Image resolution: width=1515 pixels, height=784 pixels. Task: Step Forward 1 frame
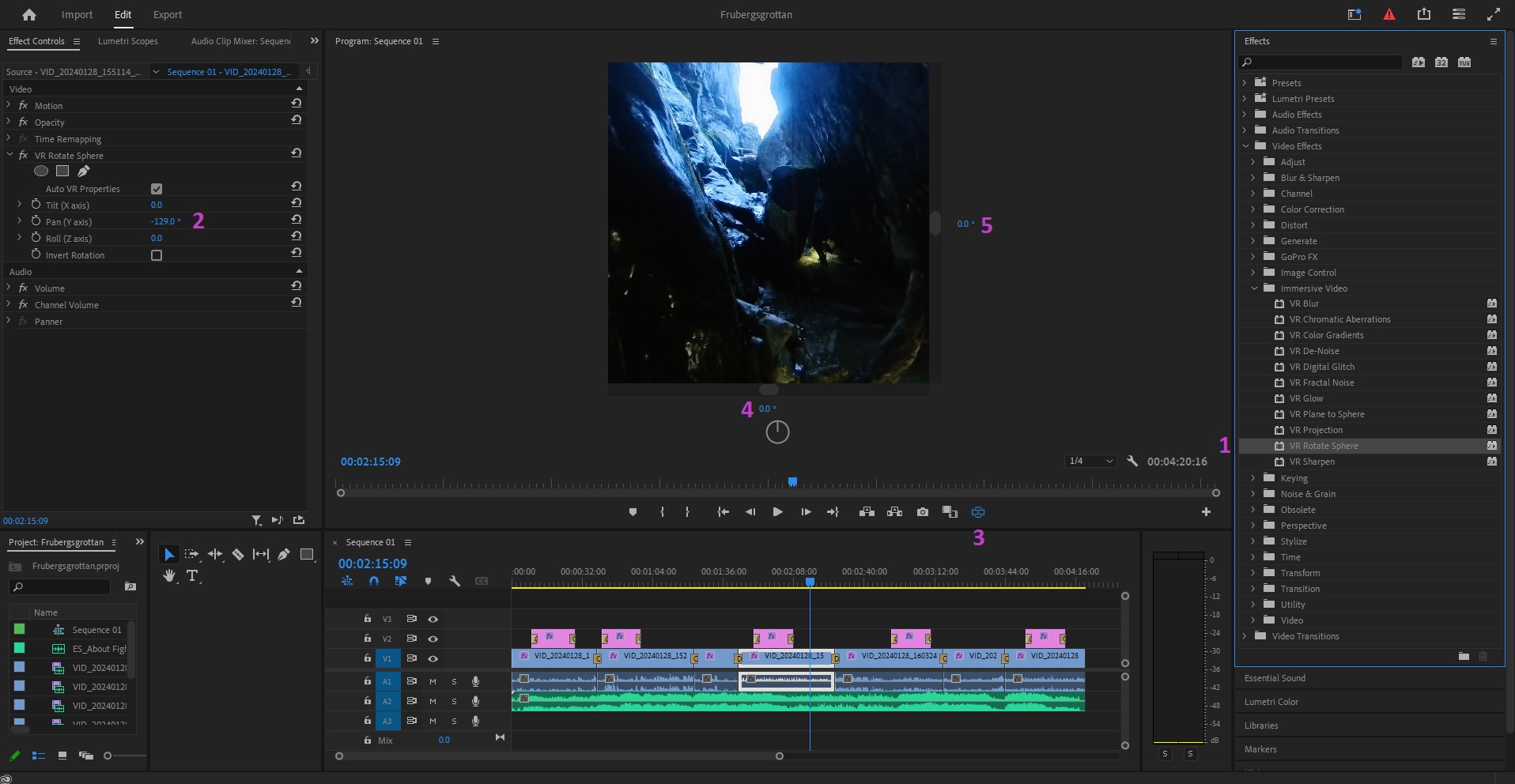pos(806,512)
